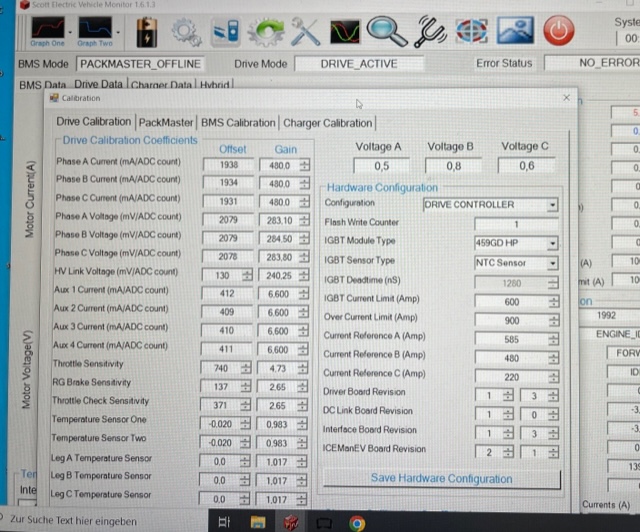Expand the IGBT Sensor Type dropdown
The width and height of the screenshot is (640, 532).
(x=552, y=262)
